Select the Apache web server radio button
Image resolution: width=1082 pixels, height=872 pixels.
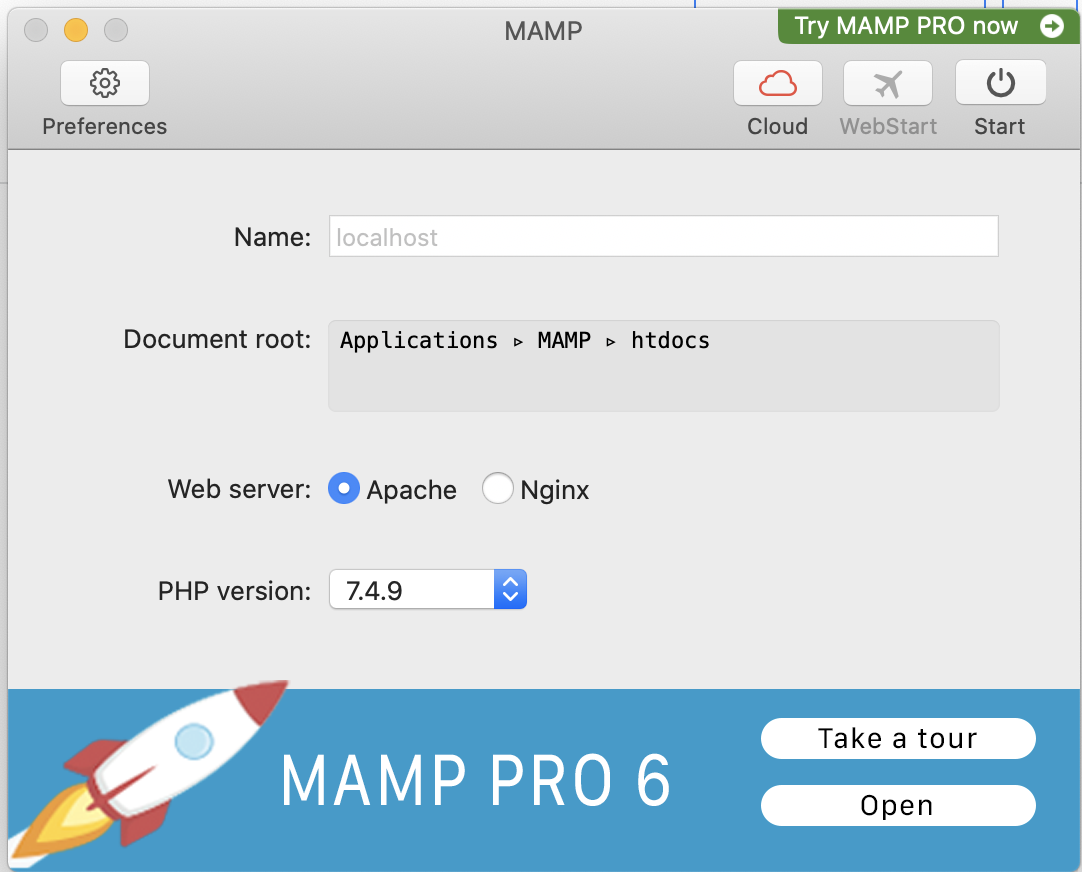point(342,489)
